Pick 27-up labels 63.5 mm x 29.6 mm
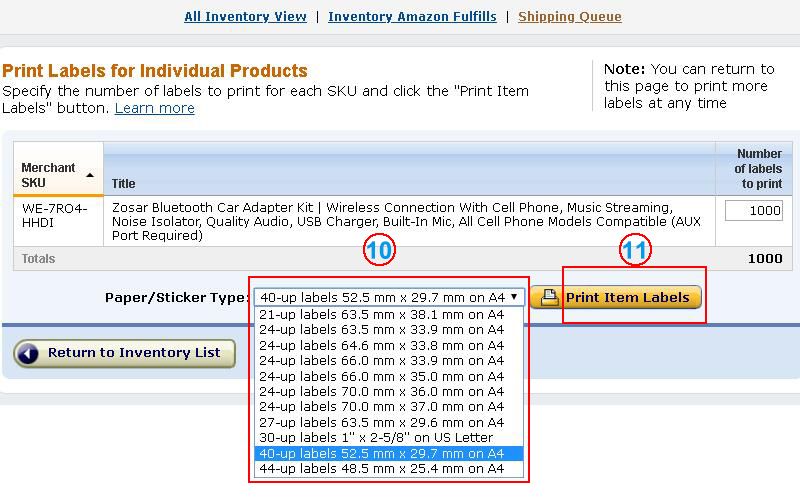The width and height of the screenshot is (800, 500). pyautogui.click(x=381, y=422)
